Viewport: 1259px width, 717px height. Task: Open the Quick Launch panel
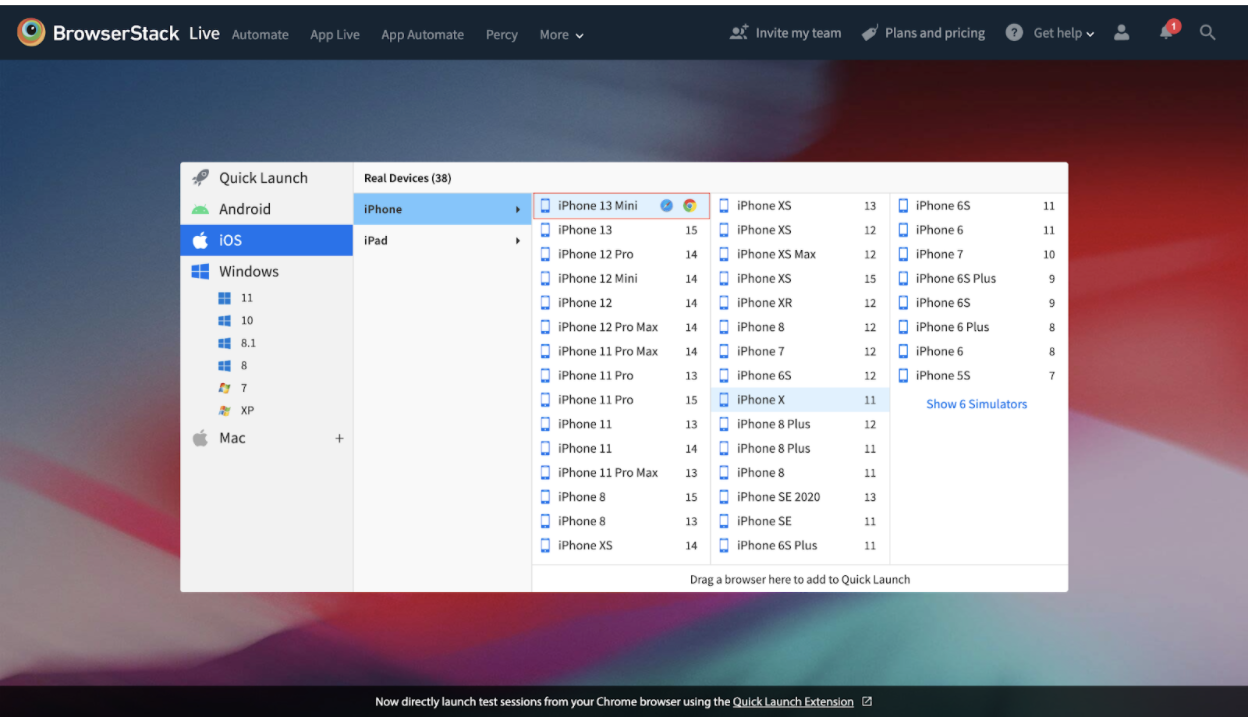[x=263, y=177]
